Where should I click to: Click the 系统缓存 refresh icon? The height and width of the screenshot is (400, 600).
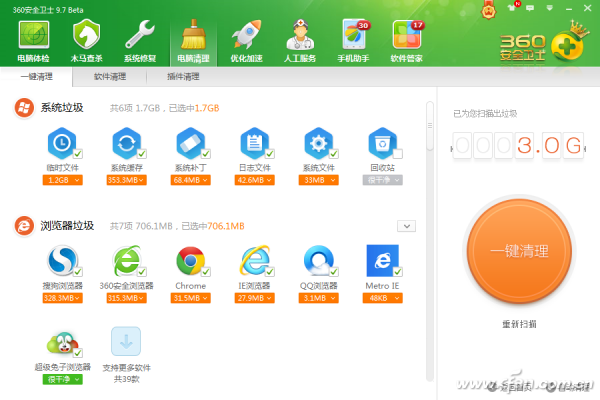[x=126, y=143]
